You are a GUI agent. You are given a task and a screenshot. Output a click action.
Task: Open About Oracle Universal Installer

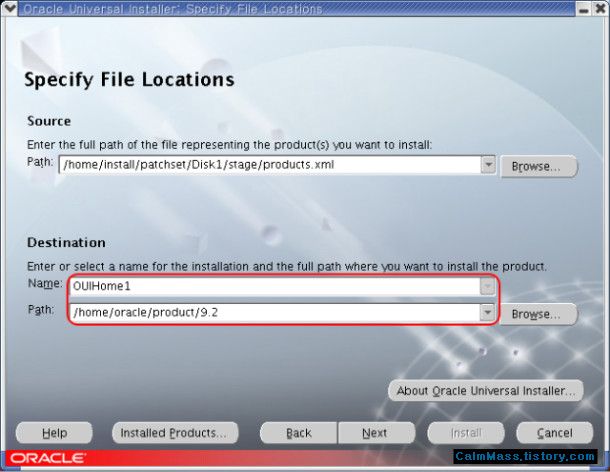point(486,391)
